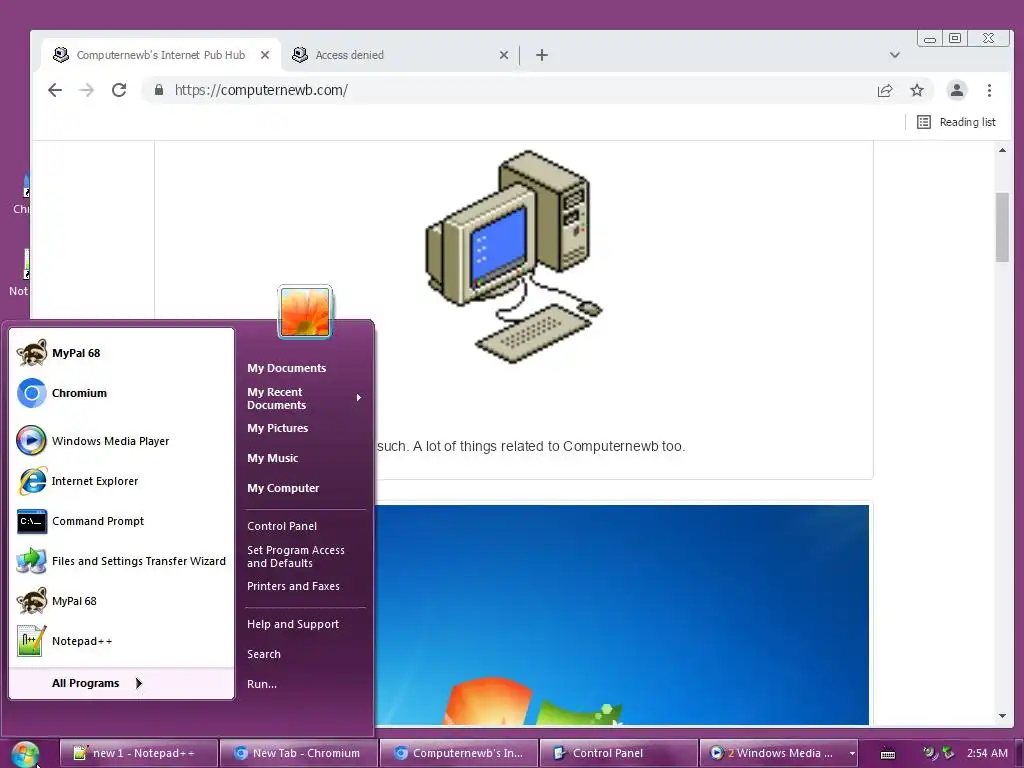Click the keyboard icon in system tray
This screenshot has height=768, width=1024.
(888, 754)
